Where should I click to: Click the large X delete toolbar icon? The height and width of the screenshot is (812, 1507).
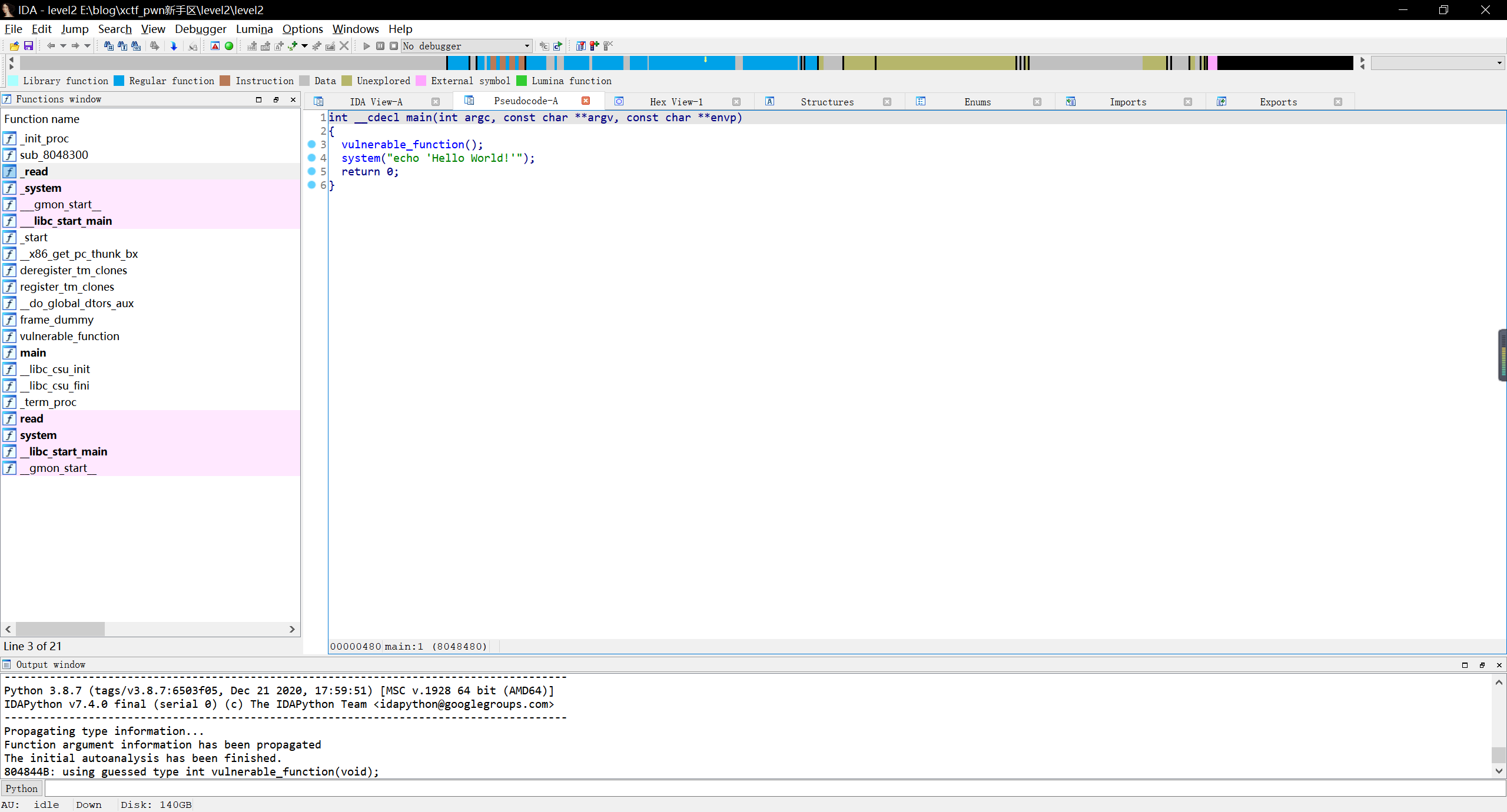(x=344, y=46)
